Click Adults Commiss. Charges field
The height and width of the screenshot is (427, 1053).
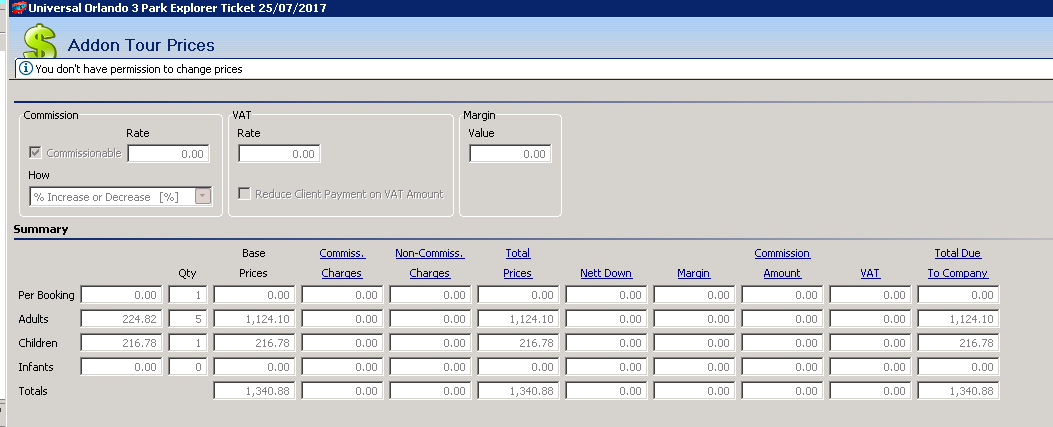[342, 319]
